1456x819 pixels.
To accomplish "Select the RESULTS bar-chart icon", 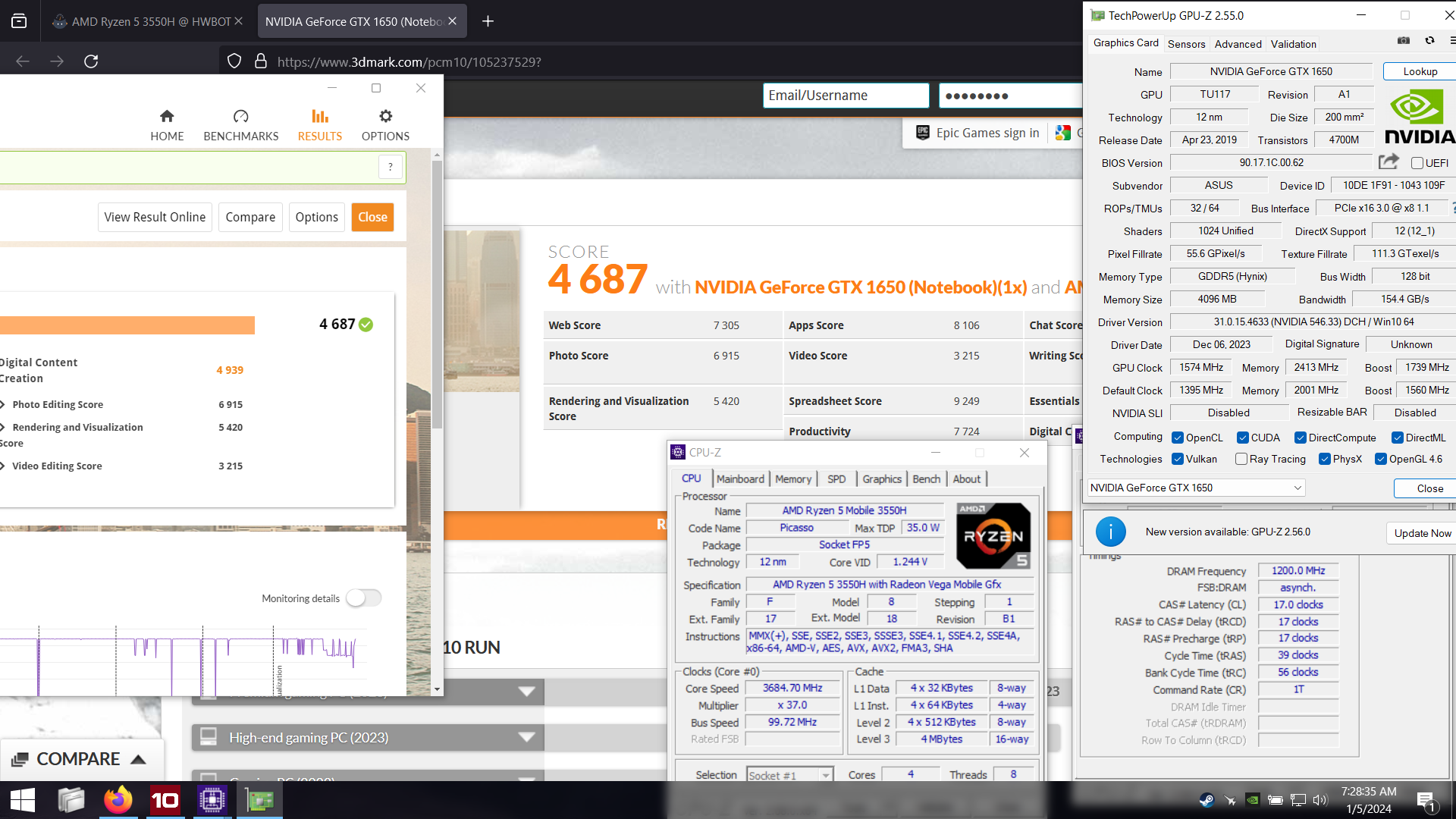I will click(x=320, y=116).
